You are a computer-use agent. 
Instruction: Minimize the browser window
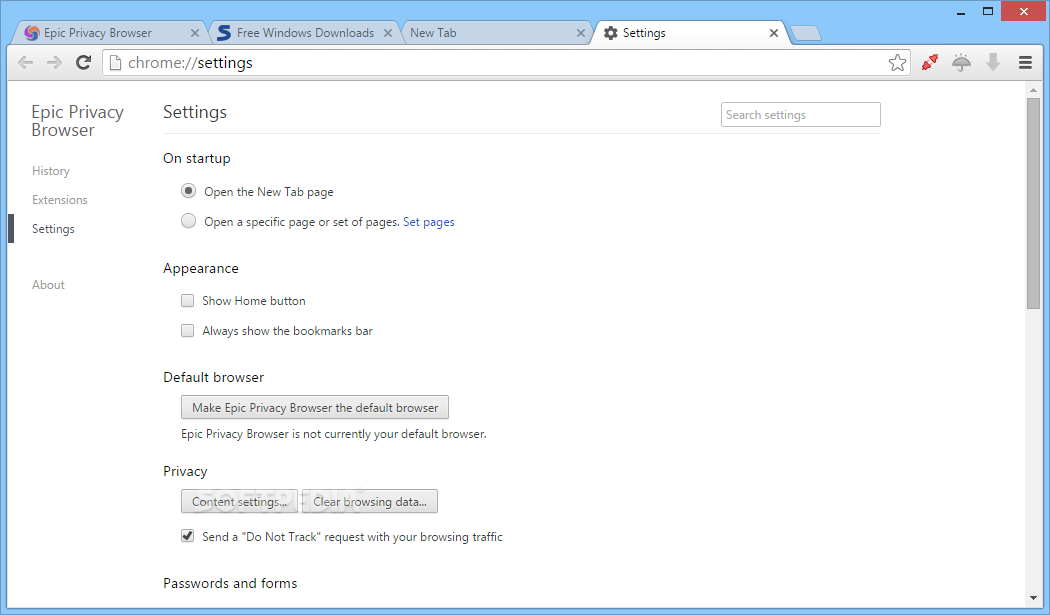point(961,11)
